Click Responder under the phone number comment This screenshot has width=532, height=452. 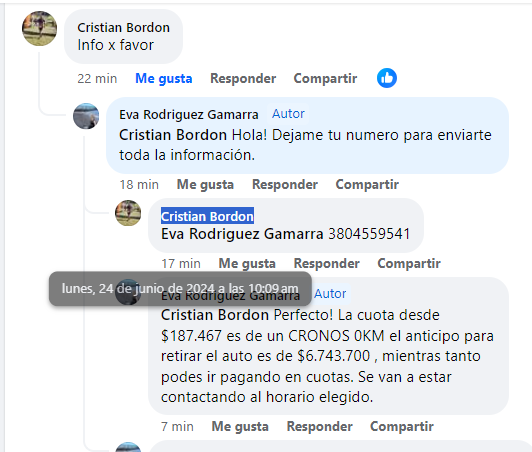pyautogui.click(x=326, y=263)
